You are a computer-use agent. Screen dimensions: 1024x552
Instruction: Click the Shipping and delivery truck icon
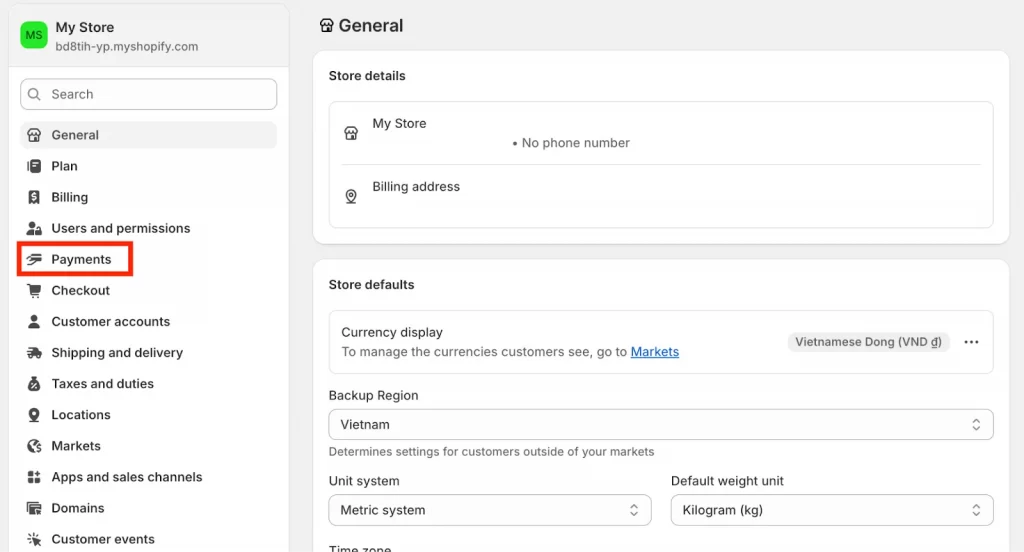pyautogui.click(x=34, y=353)
